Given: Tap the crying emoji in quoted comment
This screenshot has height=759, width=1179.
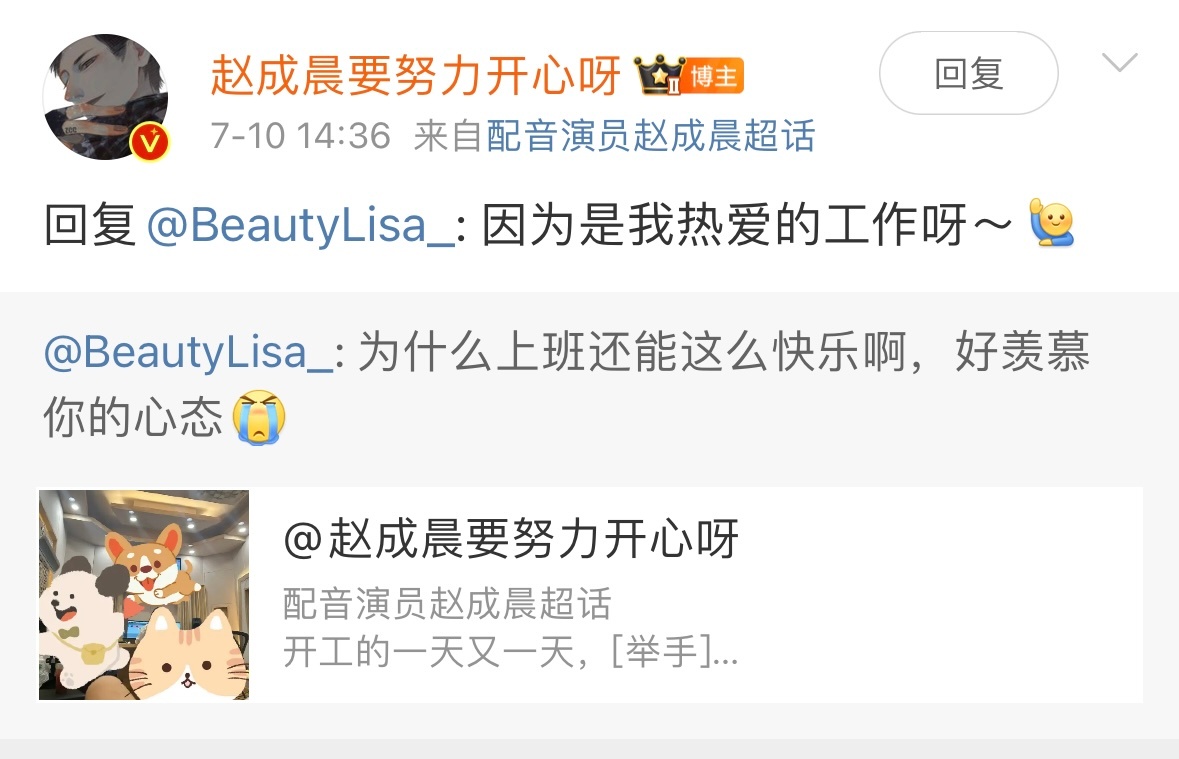Looking at the screenshot, I should tap(259, 417).
